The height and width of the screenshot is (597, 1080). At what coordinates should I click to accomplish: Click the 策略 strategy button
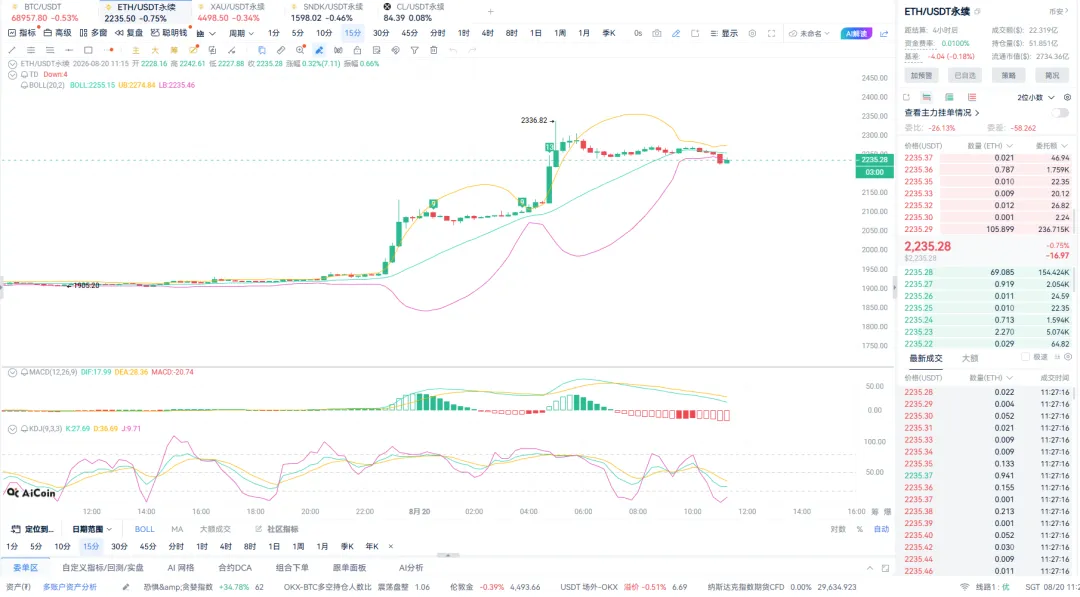[x=1008, y=76]
